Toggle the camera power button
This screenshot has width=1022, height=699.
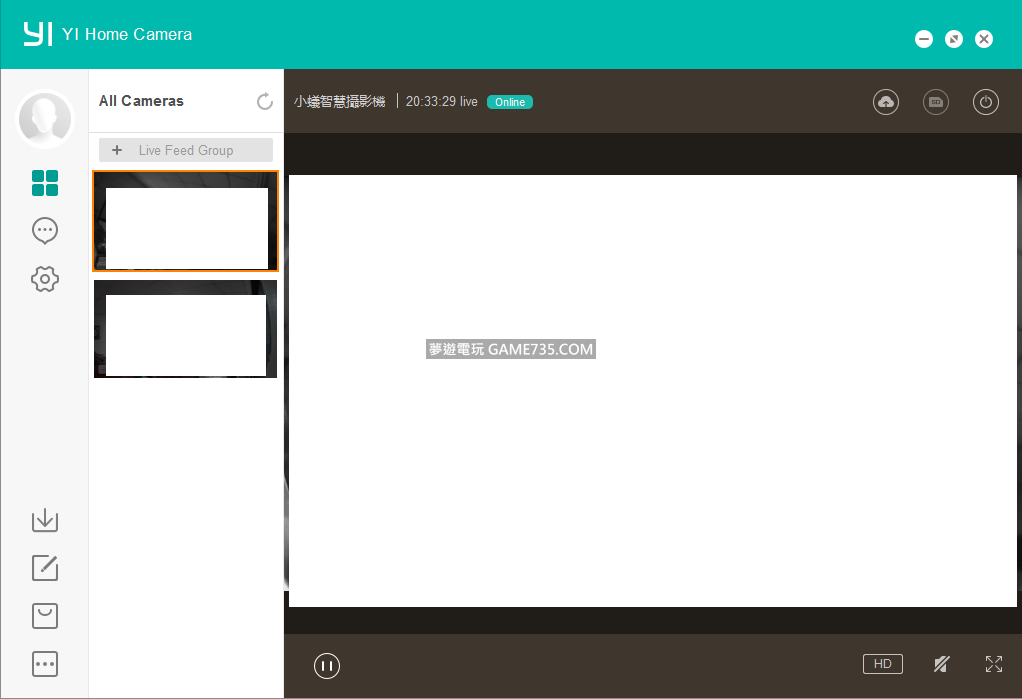click(x=986, y=102)
